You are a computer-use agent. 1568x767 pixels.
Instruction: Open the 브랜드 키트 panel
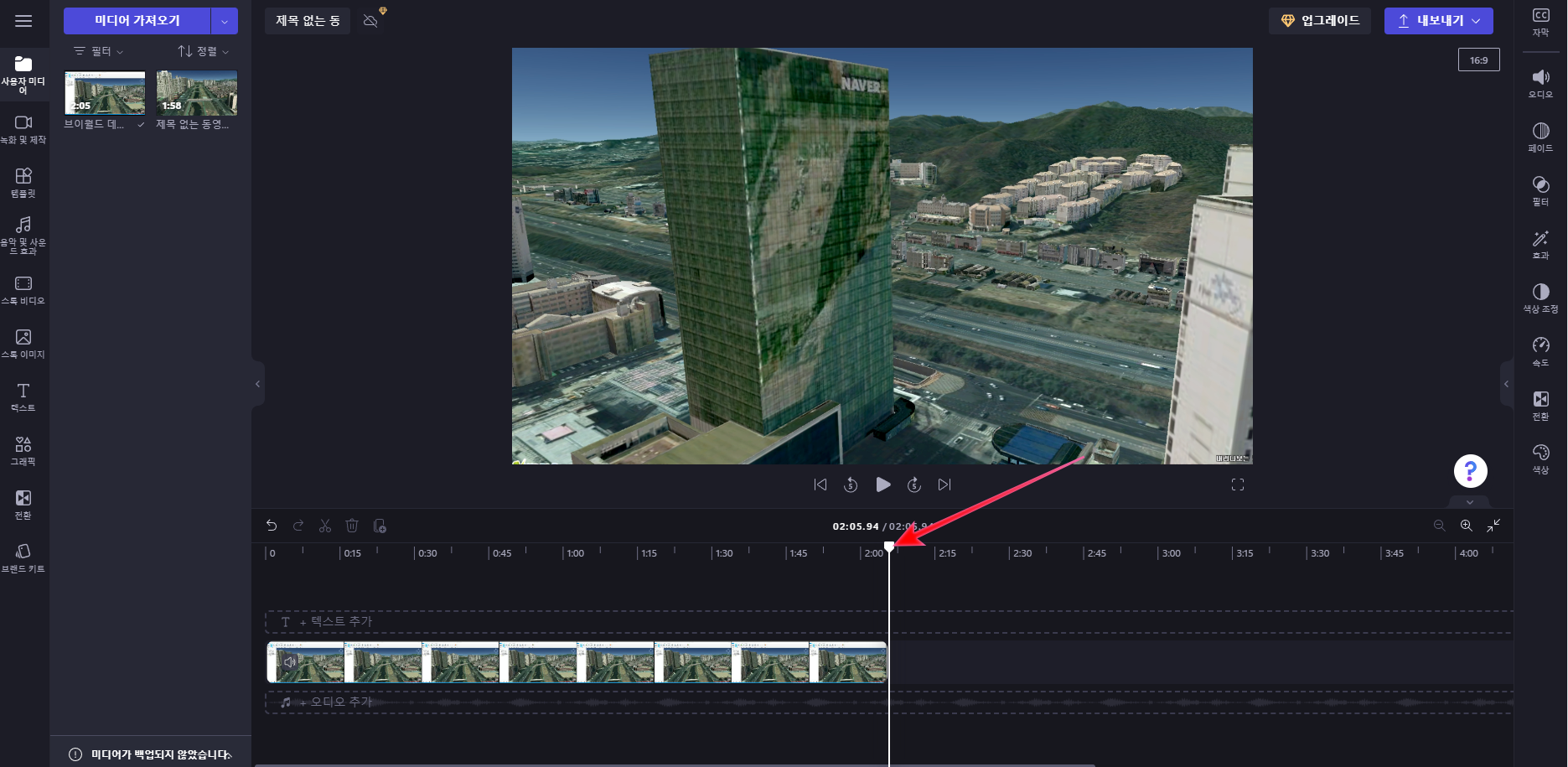pyautogui.click(x=23, y=558)
